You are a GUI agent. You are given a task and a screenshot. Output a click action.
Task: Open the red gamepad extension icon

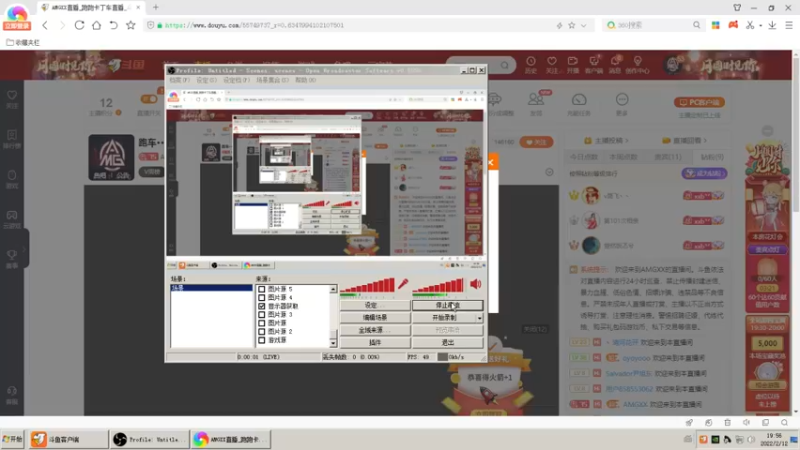[x=733, y=24]
